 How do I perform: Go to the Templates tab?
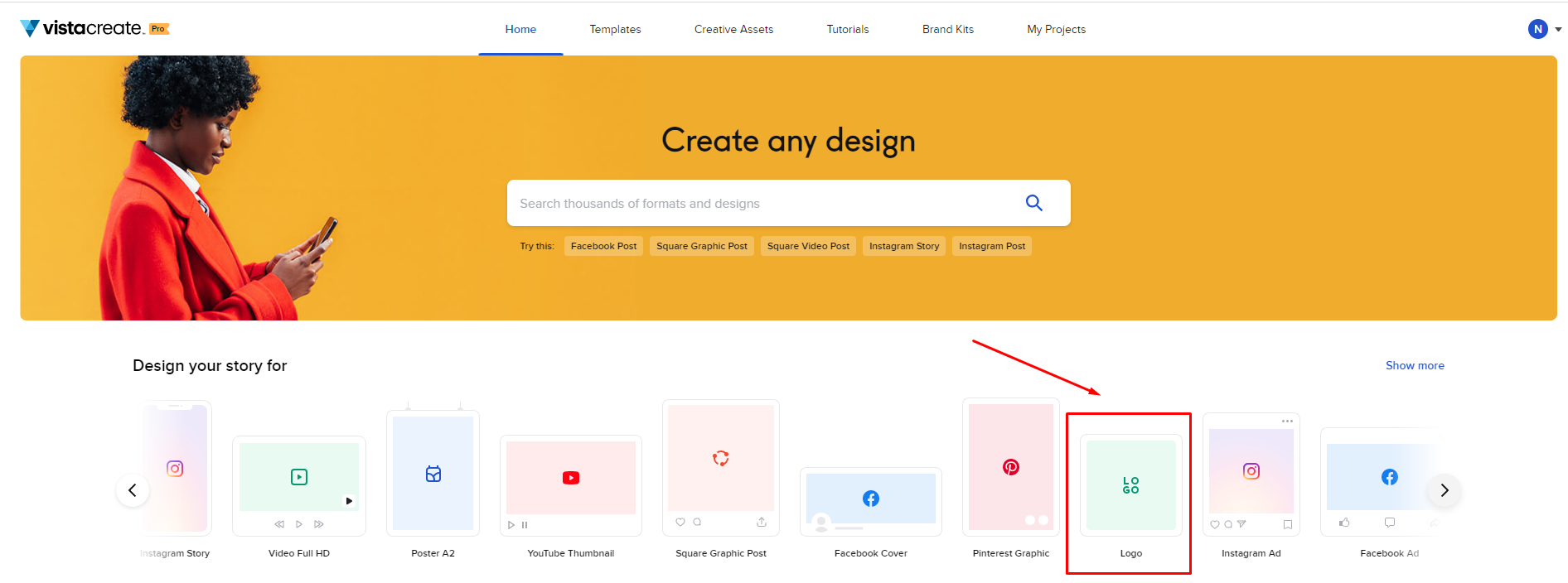click(615, 29)
